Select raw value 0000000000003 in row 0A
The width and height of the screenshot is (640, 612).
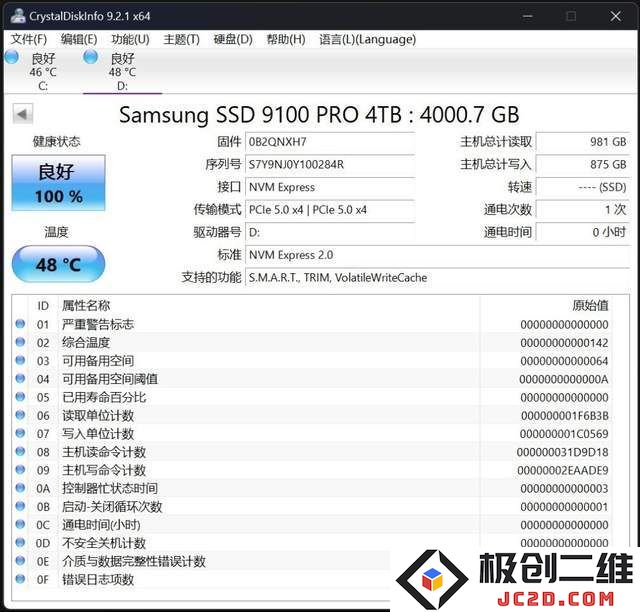[x=564, y=489]
